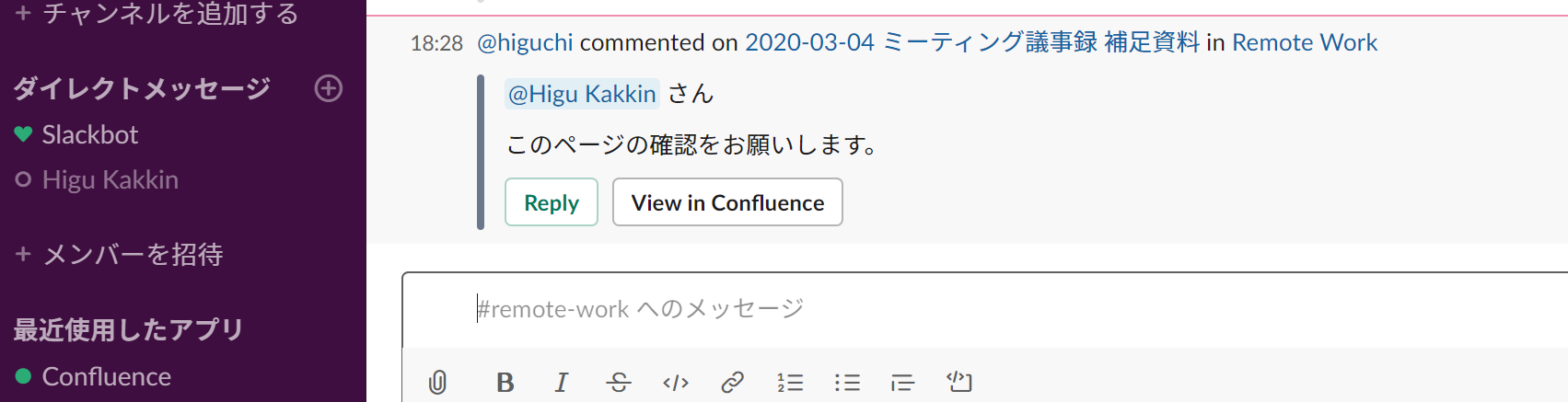Click the #remote-work message input field
1568x402 pixels.
(921, 309)
